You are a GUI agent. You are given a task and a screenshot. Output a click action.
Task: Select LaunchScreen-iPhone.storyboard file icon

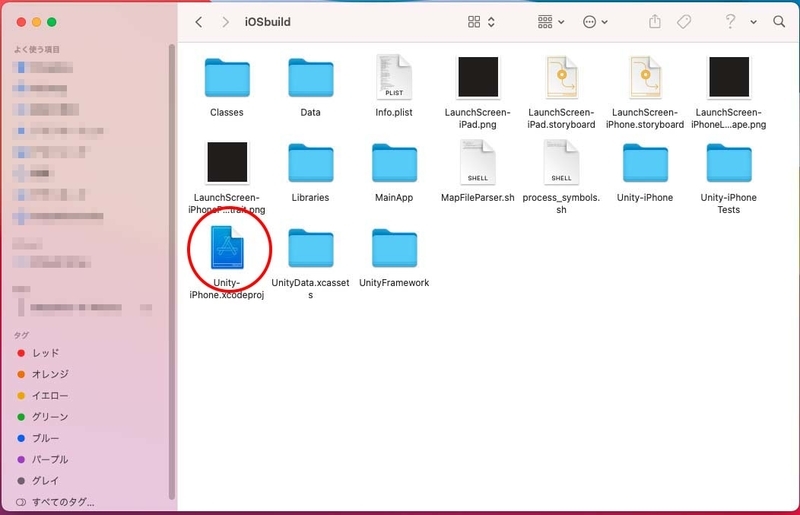(645, 77)
